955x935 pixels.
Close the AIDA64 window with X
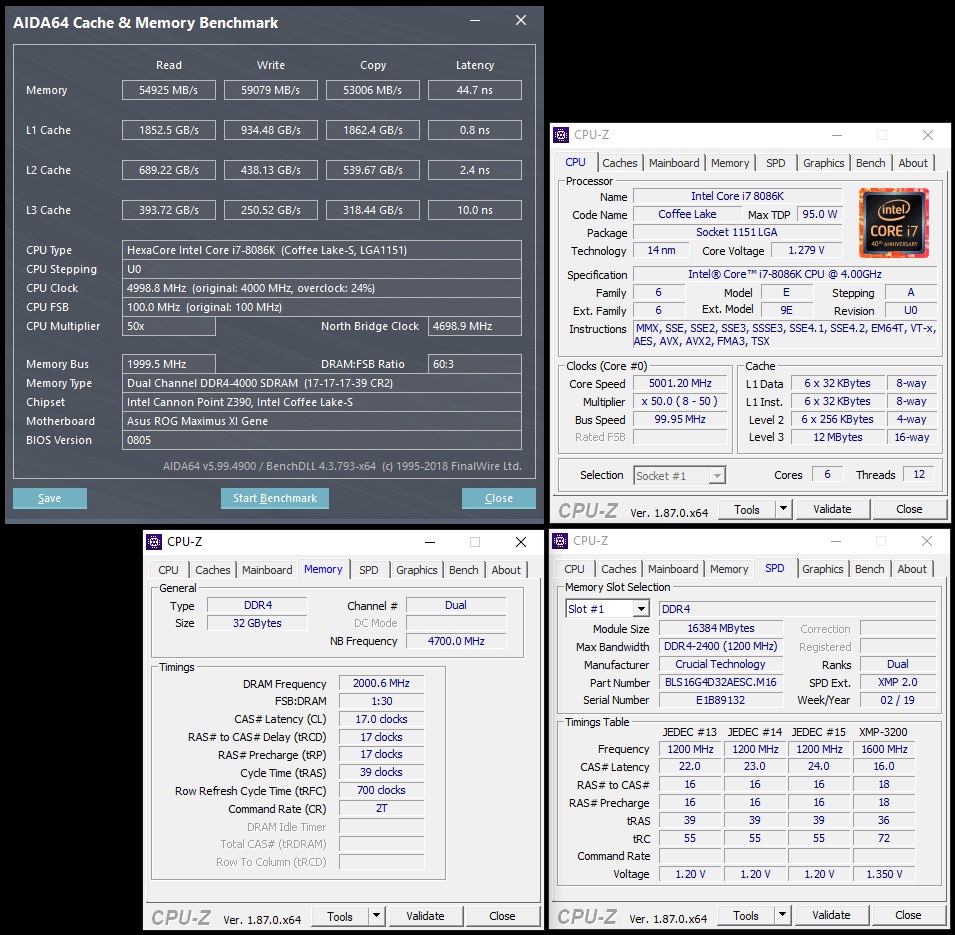tap(521, 21)
